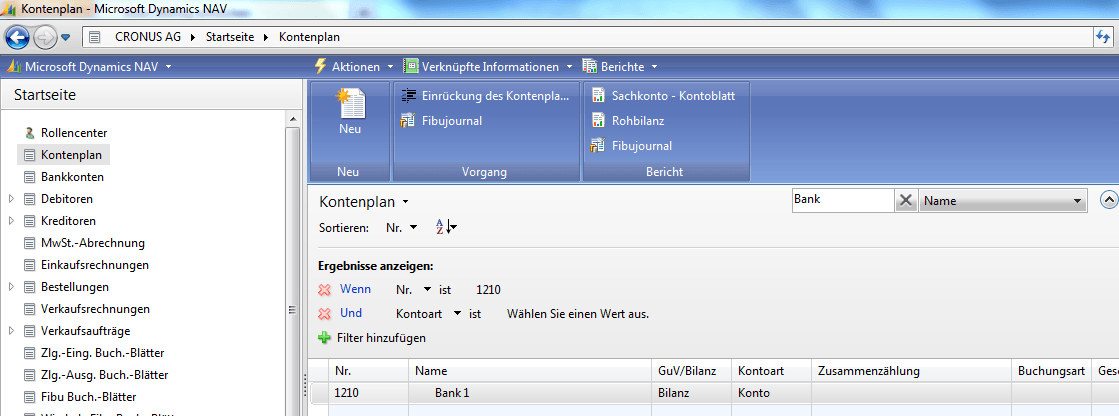The height and width of the screenshot is (416, 1119).
Task: Open Bankkonten in the navigation pane
Action: tap(72, 176)
